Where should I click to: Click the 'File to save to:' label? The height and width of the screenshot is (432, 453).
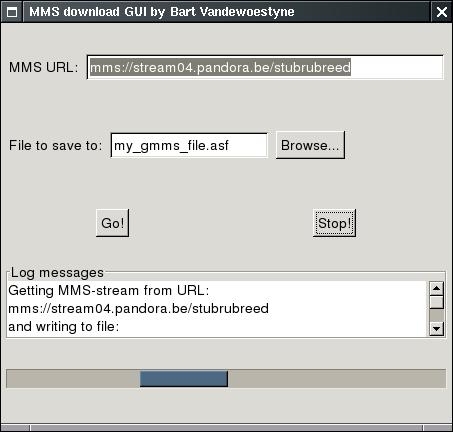click(x=55, y=145)
